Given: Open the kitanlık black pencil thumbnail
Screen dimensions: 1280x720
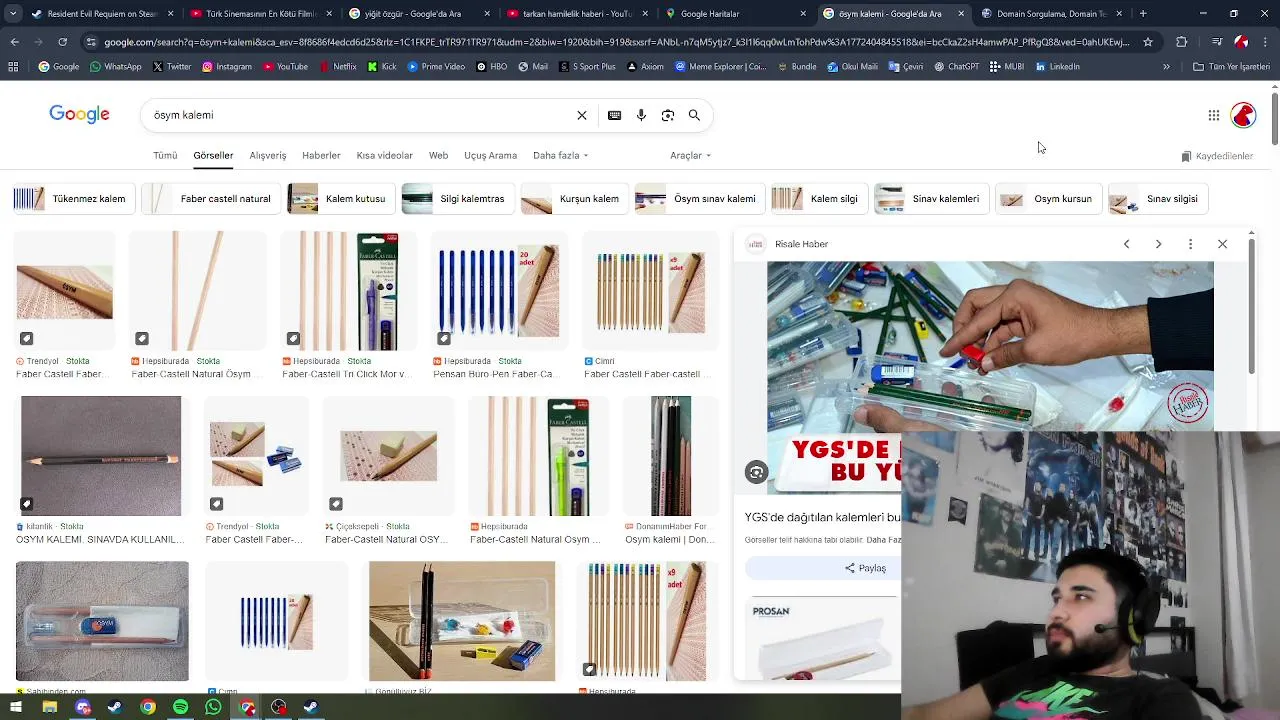Looking at the screenshot, I should (x=101, y=456).
